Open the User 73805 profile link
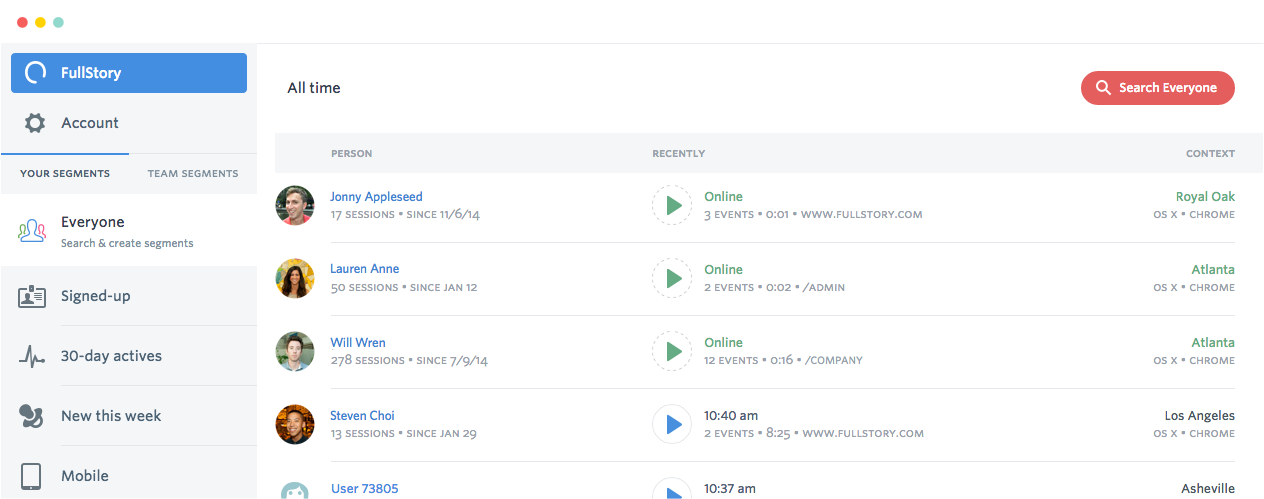 click(364, 489)
